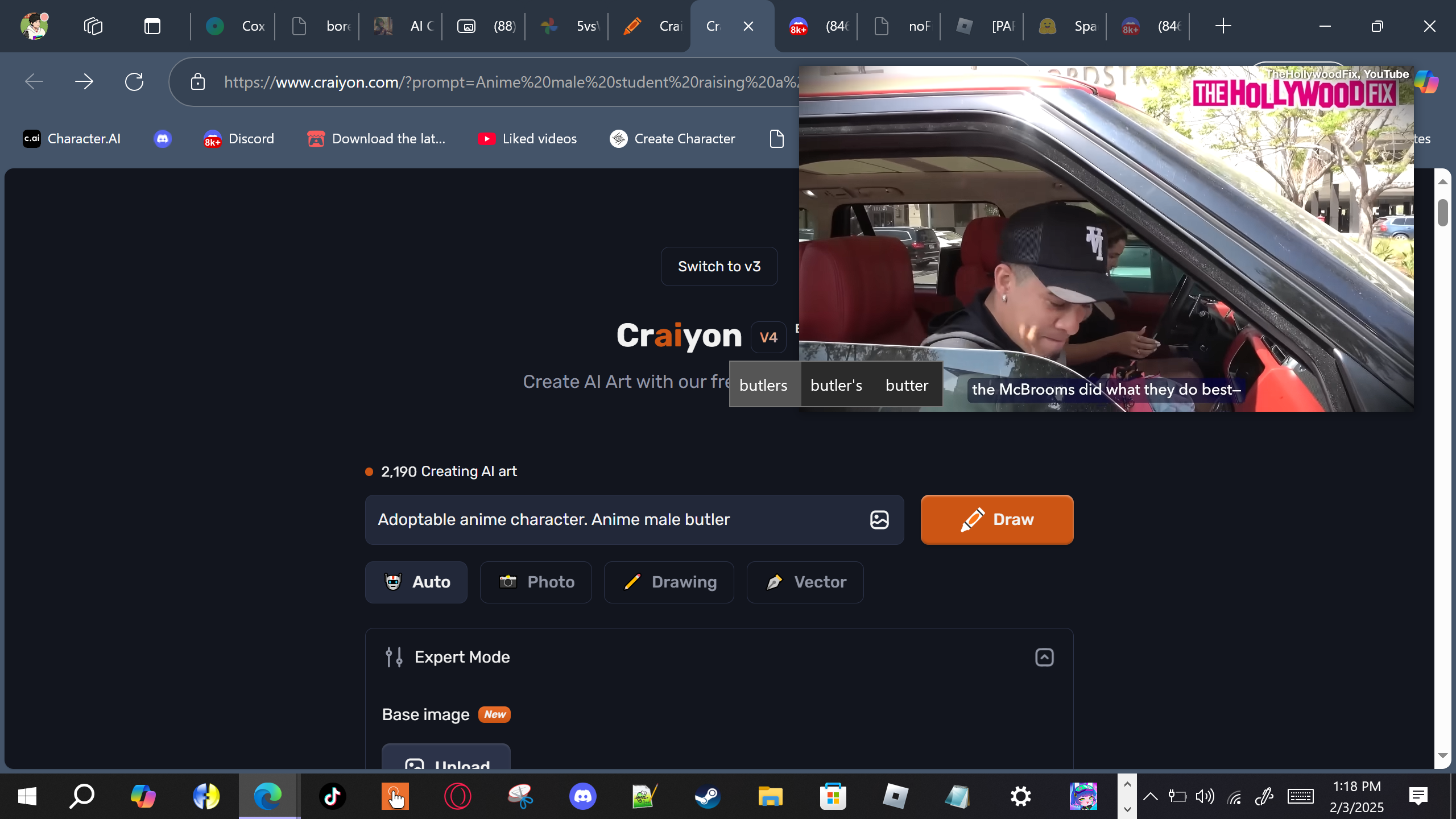The image size is (1456, 819).
Task: Reload the Craiyon page
Action: [134, 82]
